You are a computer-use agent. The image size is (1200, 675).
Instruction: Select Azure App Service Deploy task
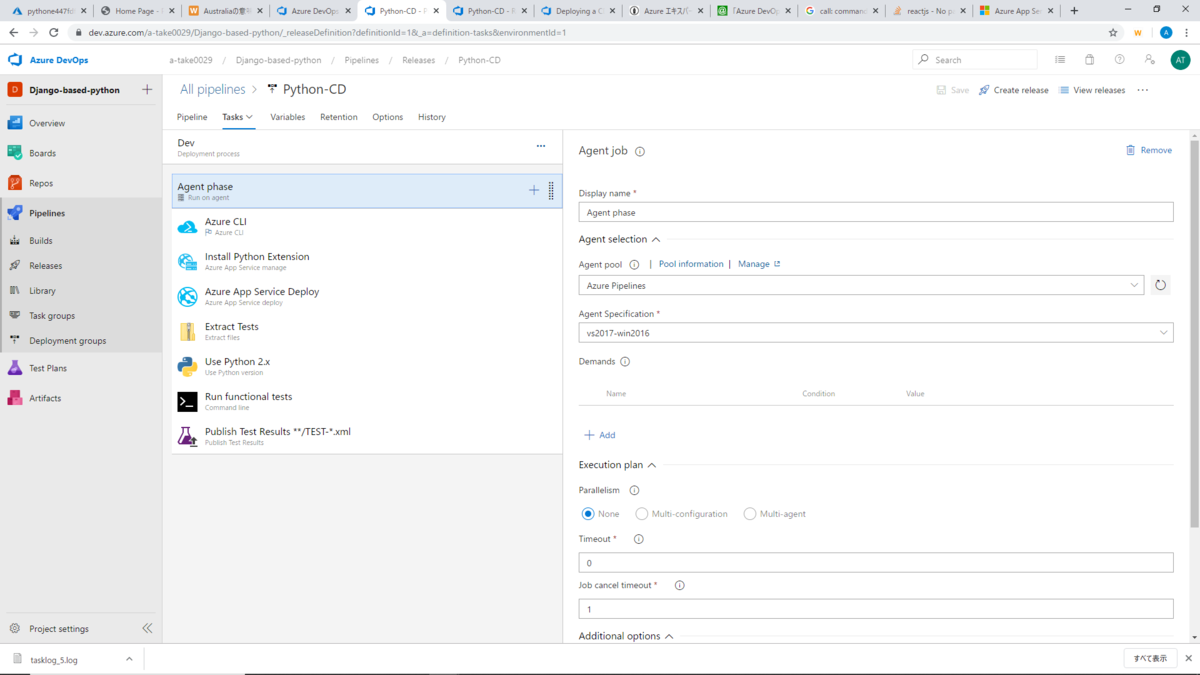coord(366,296)
